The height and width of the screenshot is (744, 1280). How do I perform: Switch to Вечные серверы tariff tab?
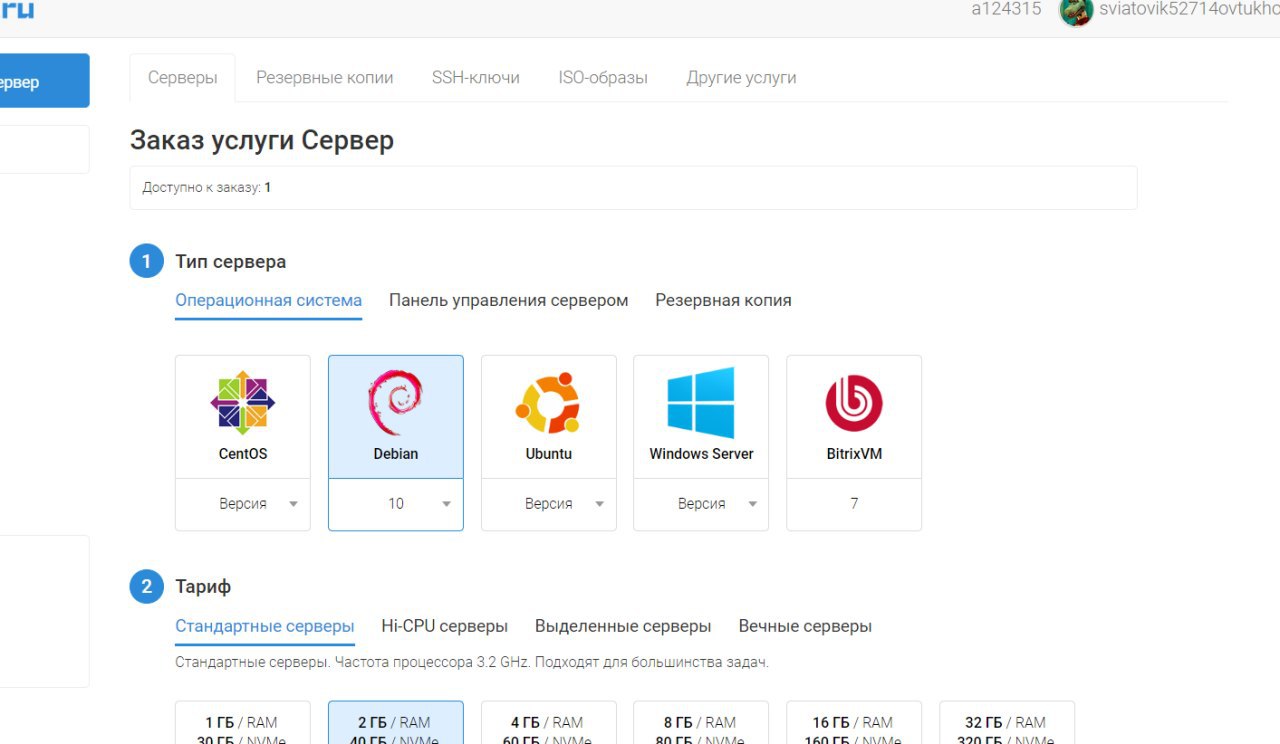(x=805, y=626)
